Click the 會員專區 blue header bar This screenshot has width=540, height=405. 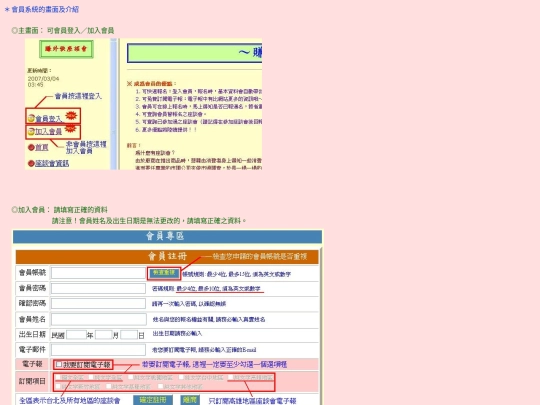(x=167, y=237)
